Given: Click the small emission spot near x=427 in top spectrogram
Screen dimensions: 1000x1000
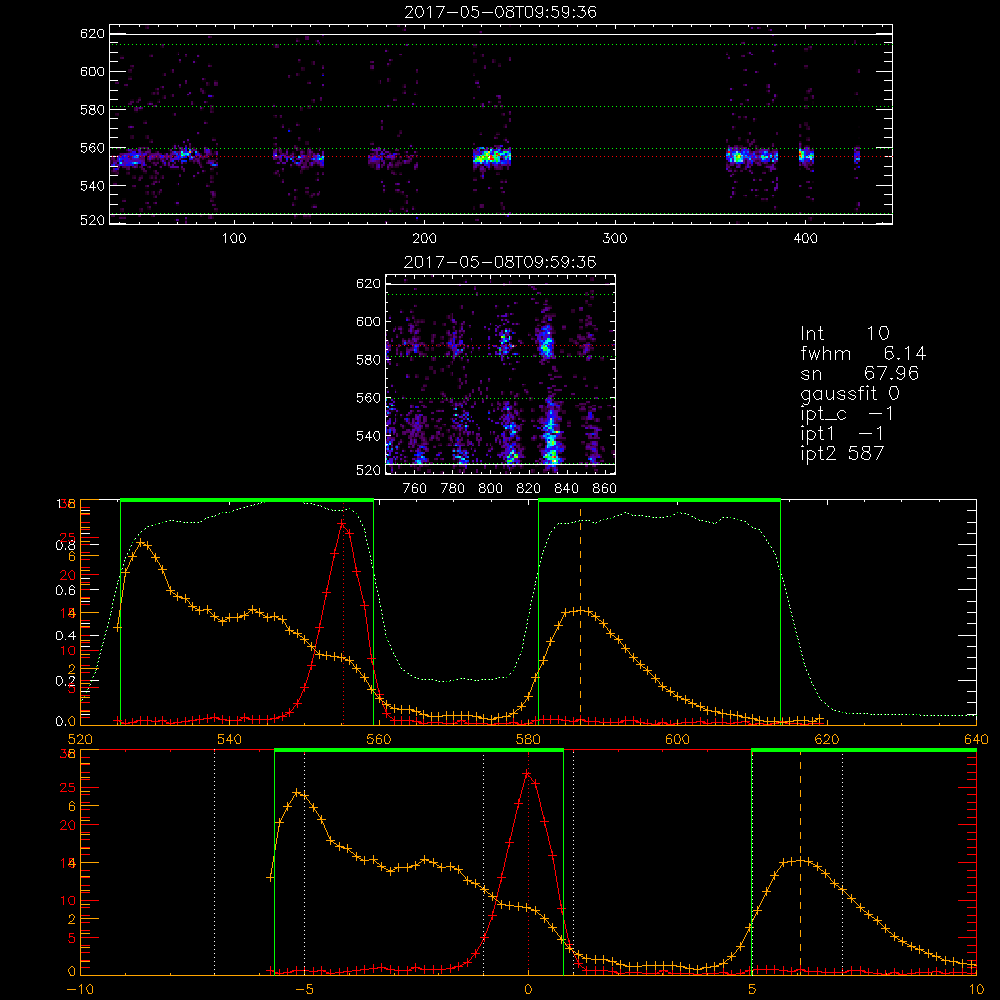Looking at the screenshot, I should coord(857,156).
